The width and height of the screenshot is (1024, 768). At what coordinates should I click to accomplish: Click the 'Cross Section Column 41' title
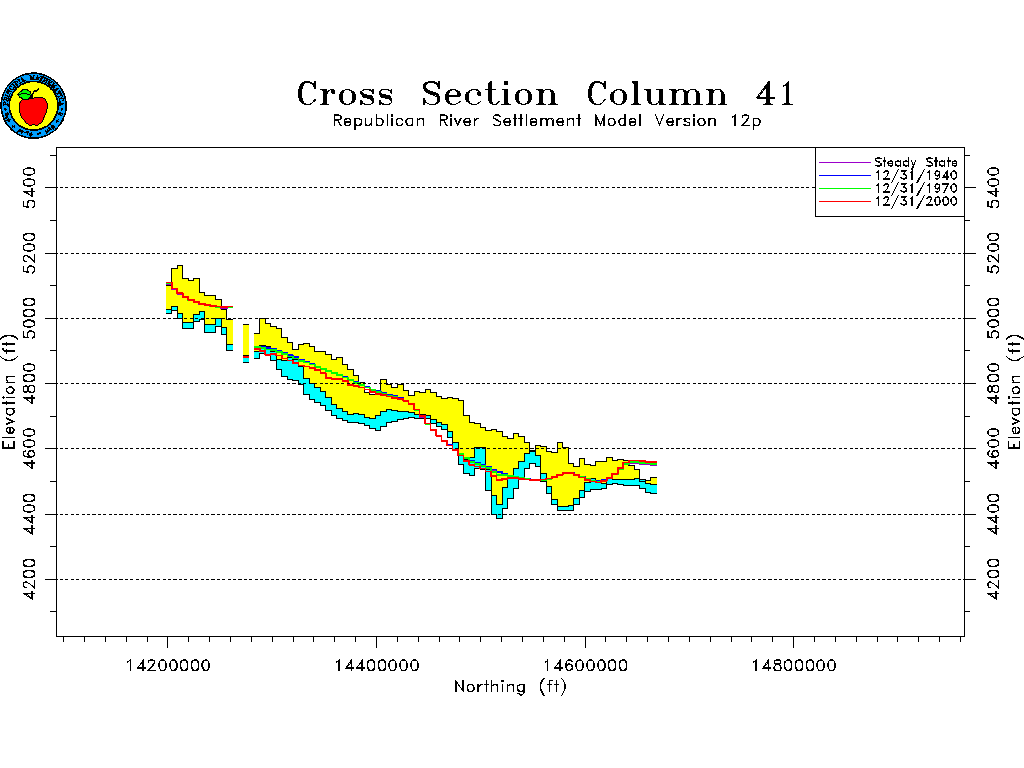click(546, 94)
